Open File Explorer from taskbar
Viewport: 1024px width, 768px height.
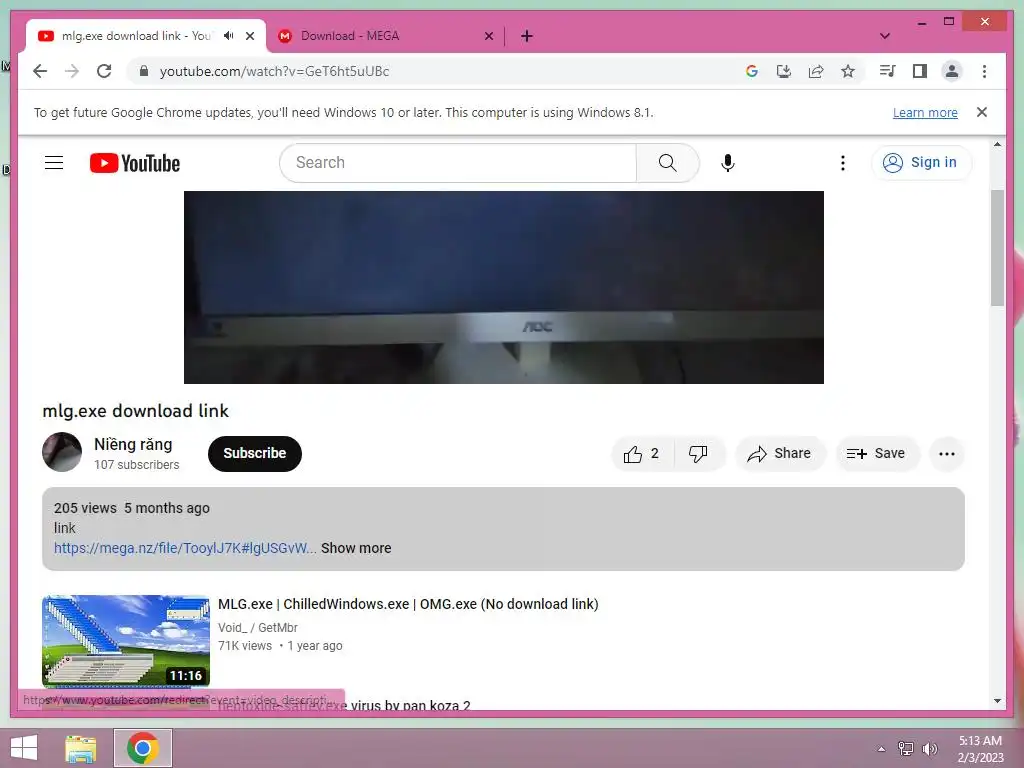point(81,748)
